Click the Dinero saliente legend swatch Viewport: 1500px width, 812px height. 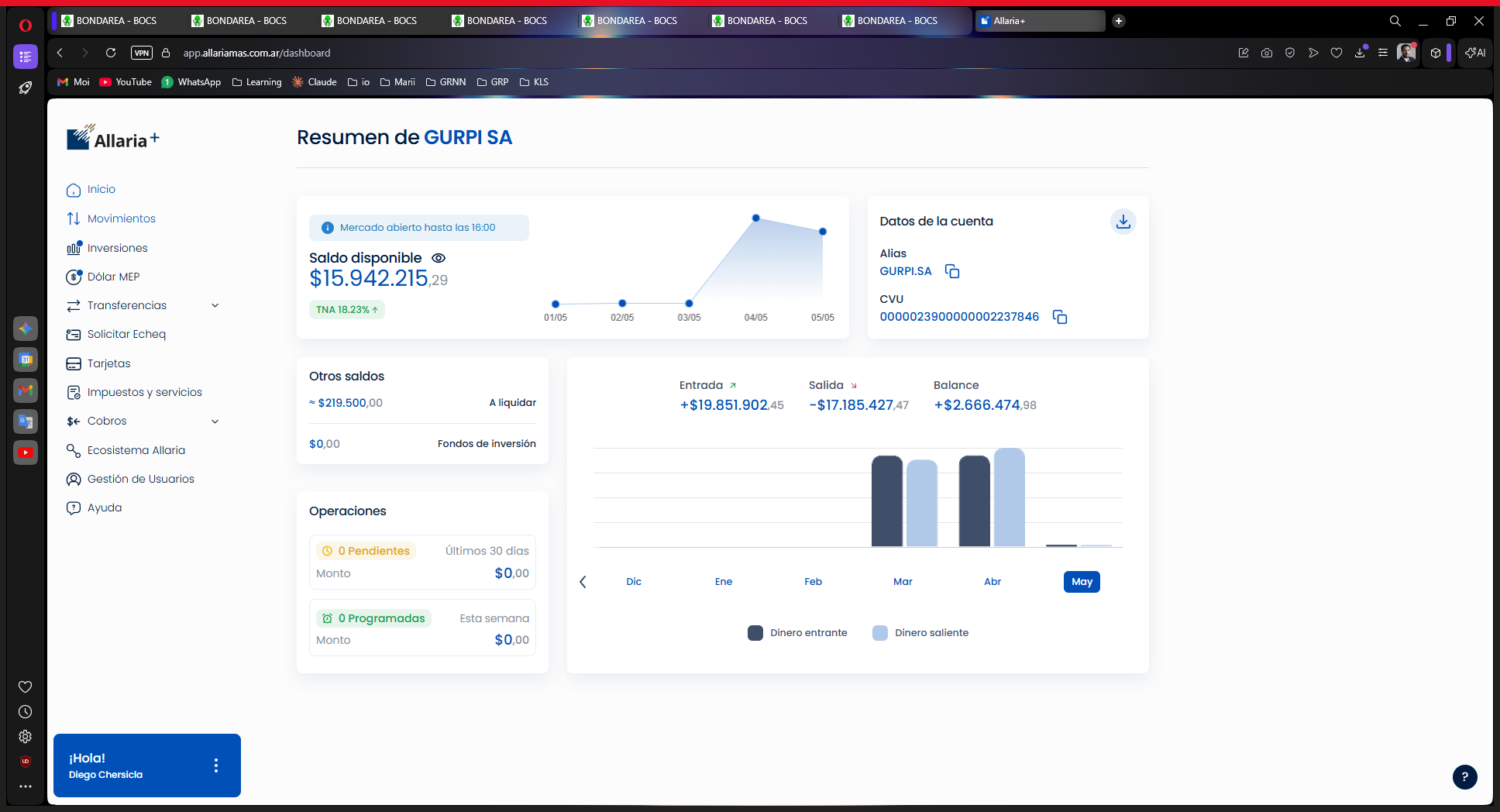click(x=880, y=633)
